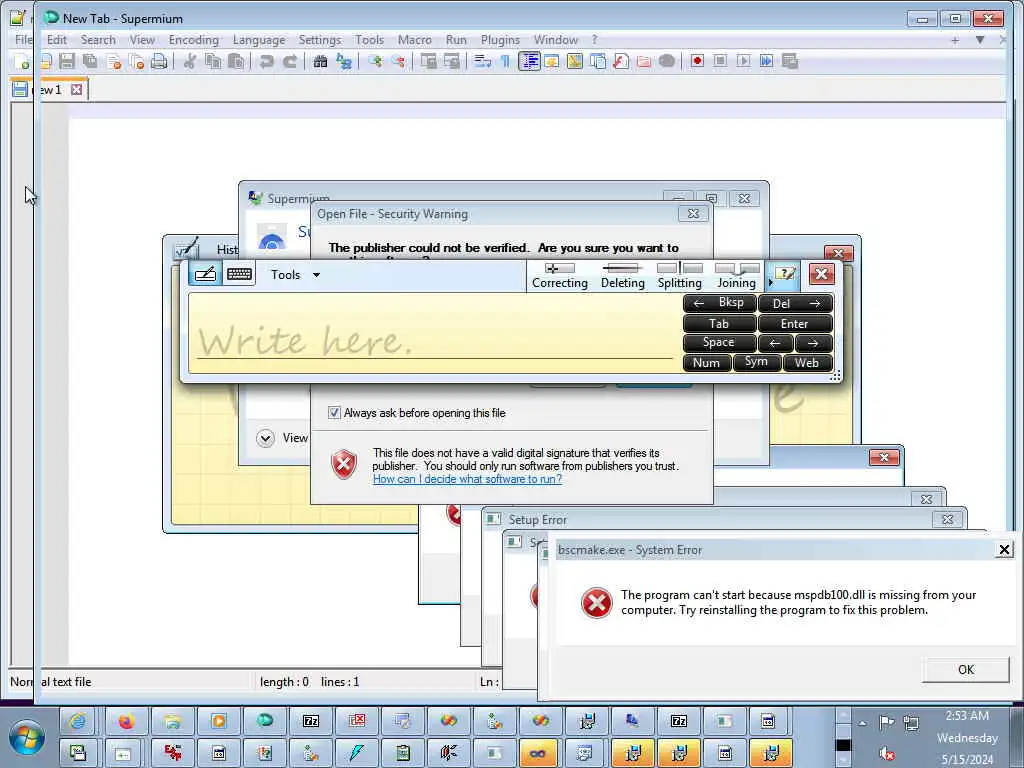Expand more gesture videos arrow beside Joining
Image resolution: width=1024 pixels, height=768 pixels.
(x=771, y=282)
